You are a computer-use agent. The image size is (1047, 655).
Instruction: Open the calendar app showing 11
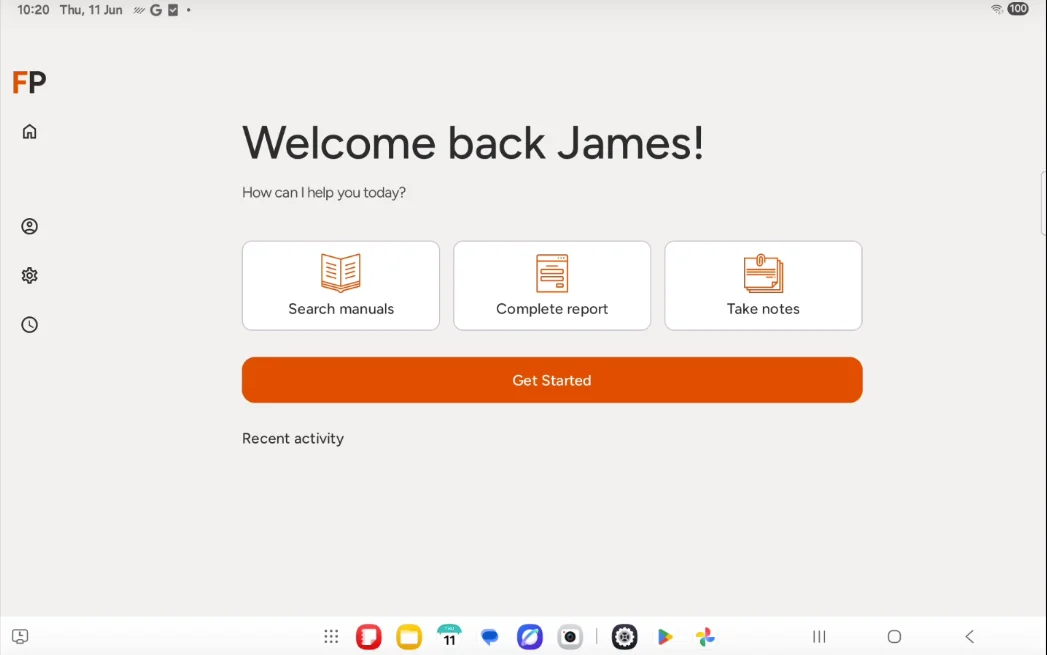point(449,637)
